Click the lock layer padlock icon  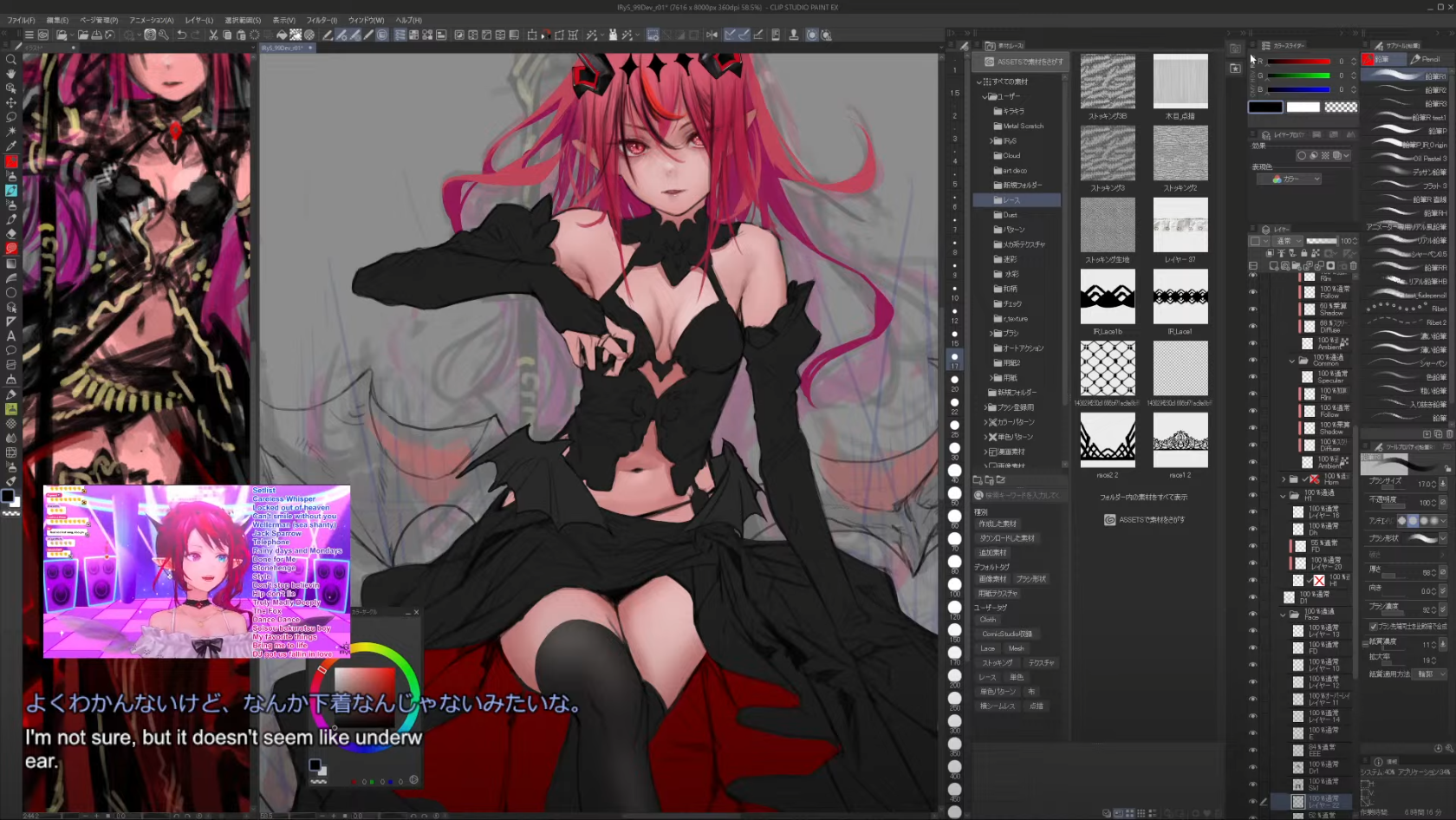tap(1304, 253)
